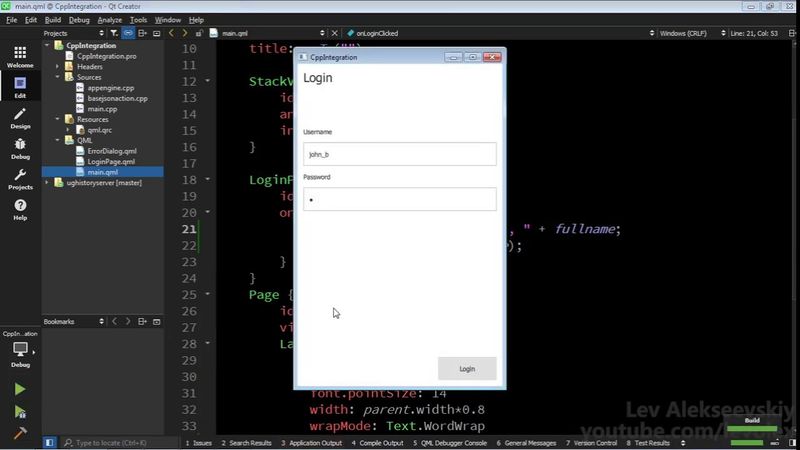Expand the Headers folder

point(58,66)
